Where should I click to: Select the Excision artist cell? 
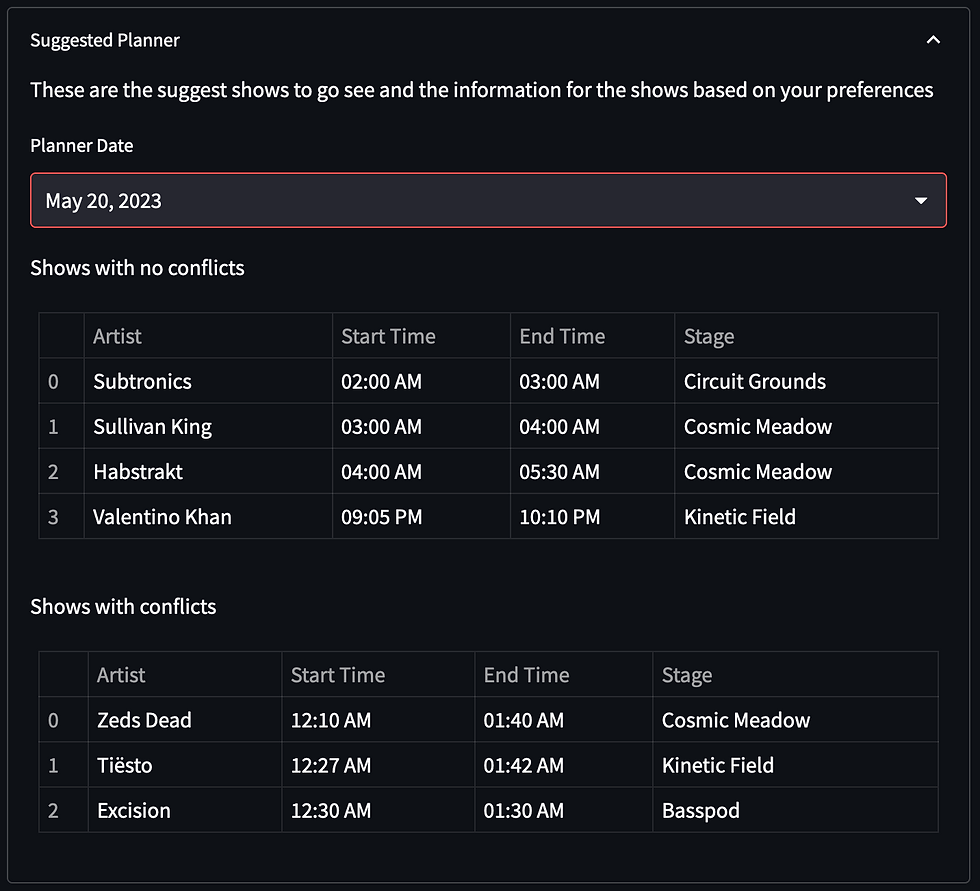pos(185,810)
